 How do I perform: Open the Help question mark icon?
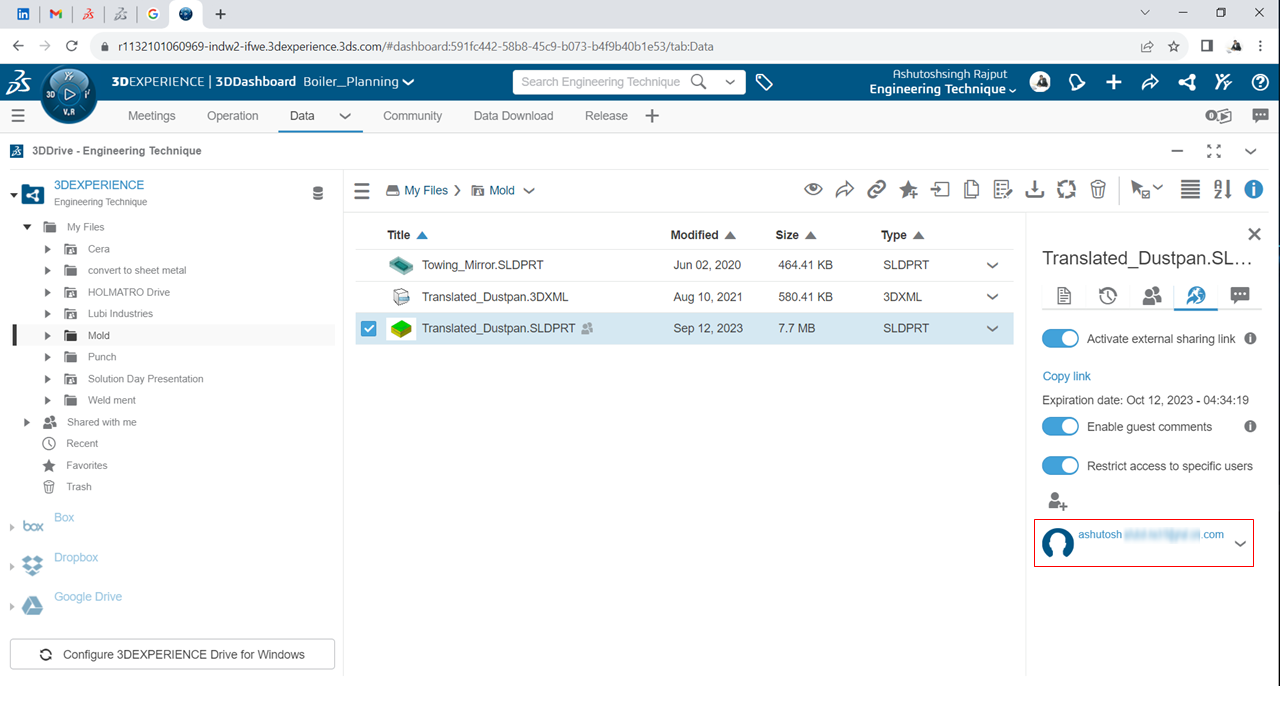point(1260,82)
